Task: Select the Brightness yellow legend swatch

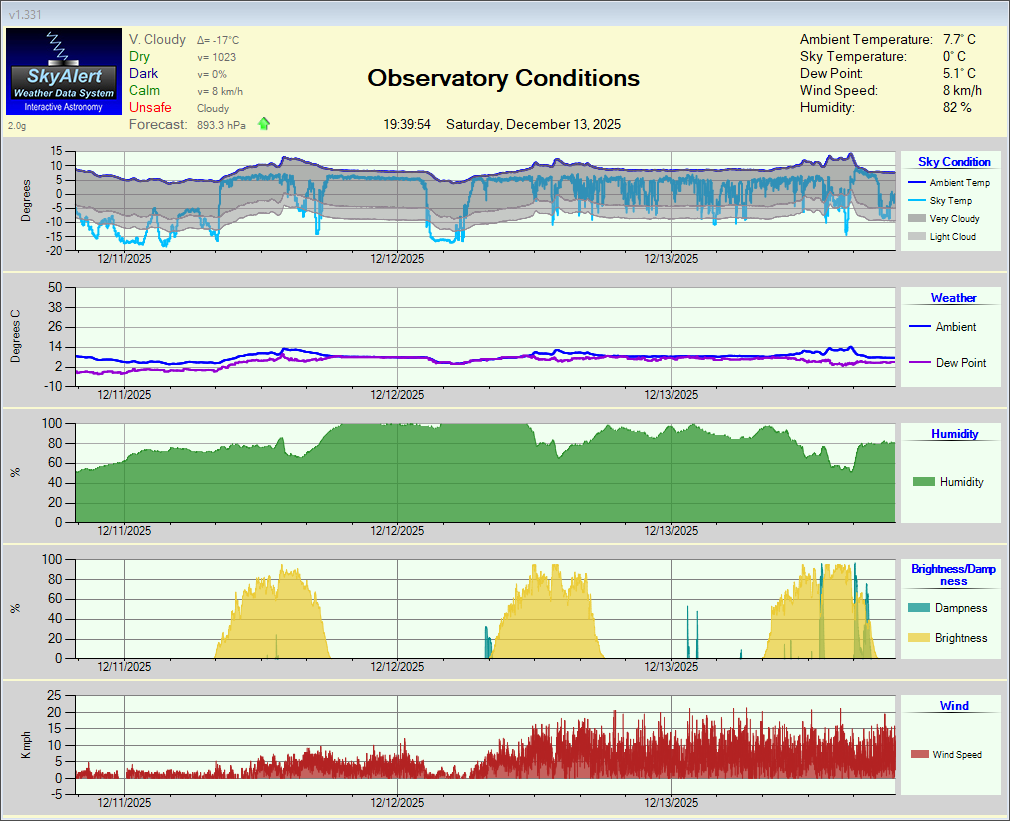Action: (917, 638)
